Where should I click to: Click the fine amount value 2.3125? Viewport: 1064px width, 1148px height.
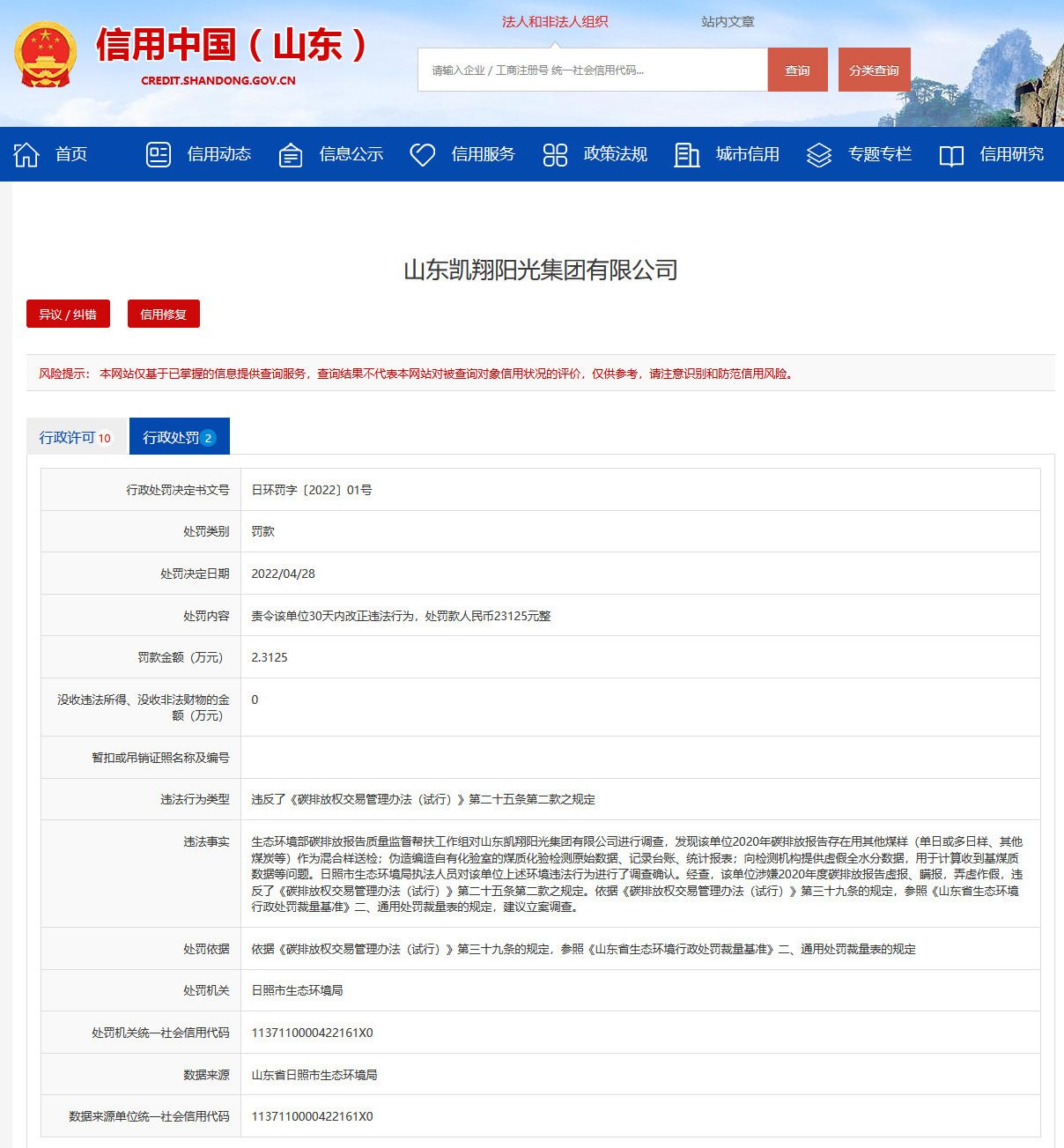(x=270, y=657)
